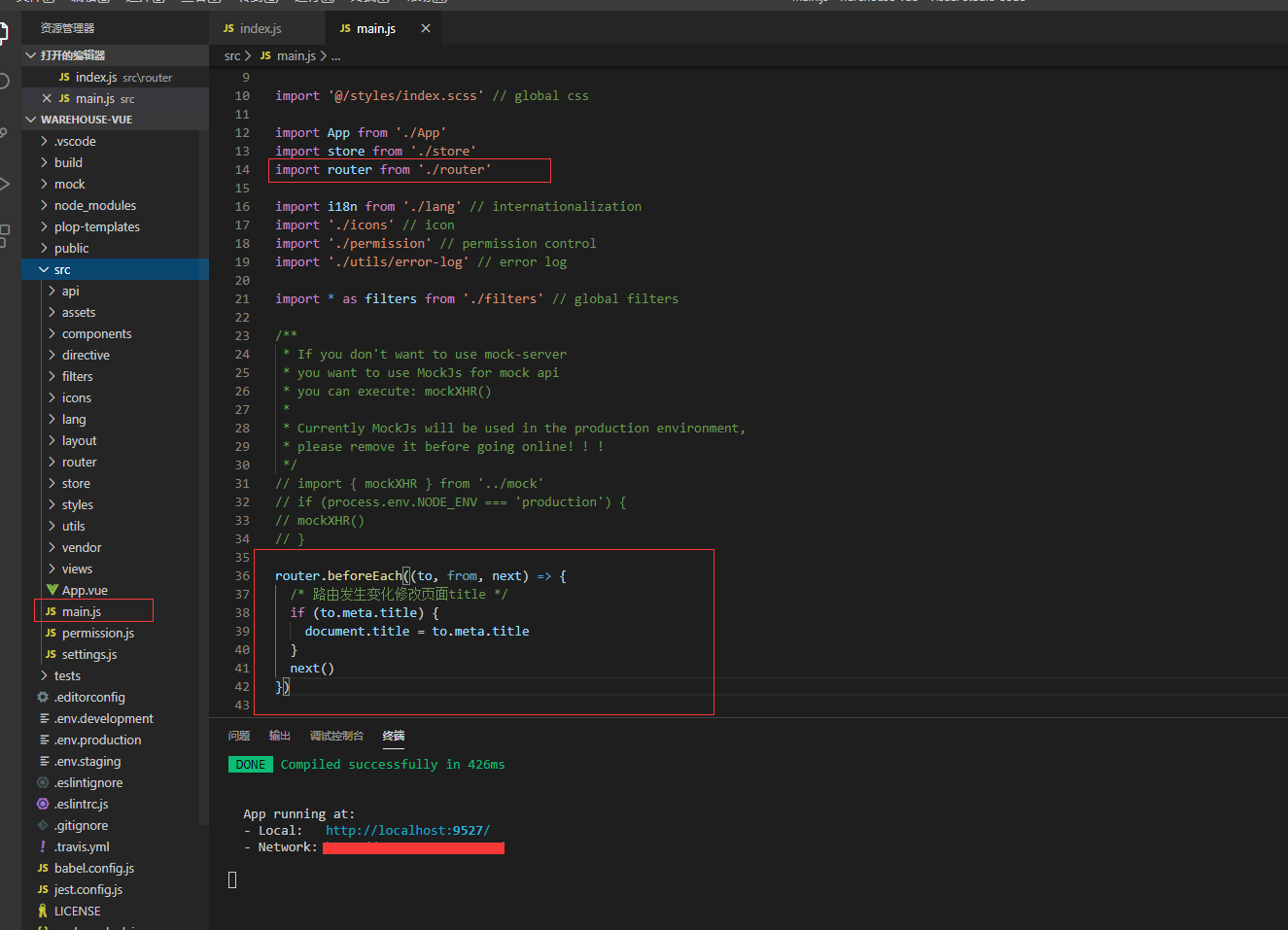Click the "Compiled successfully in 426ms" terminal text
1288x930 pixels.
(393, 764)
